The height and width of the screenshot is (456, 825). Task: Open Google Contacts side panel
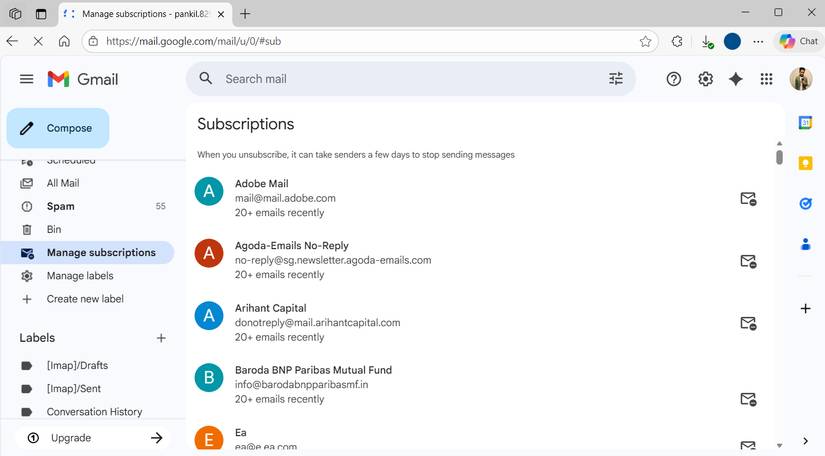click(x=805, y=244)
